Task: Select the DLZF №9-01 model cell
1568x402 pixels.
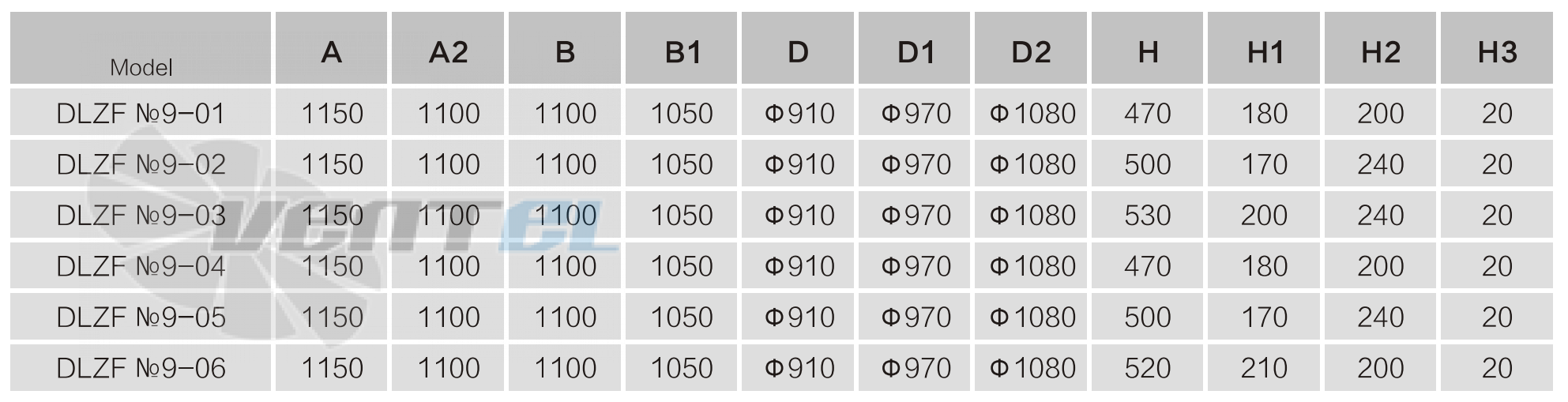Action: coord(141,112)
